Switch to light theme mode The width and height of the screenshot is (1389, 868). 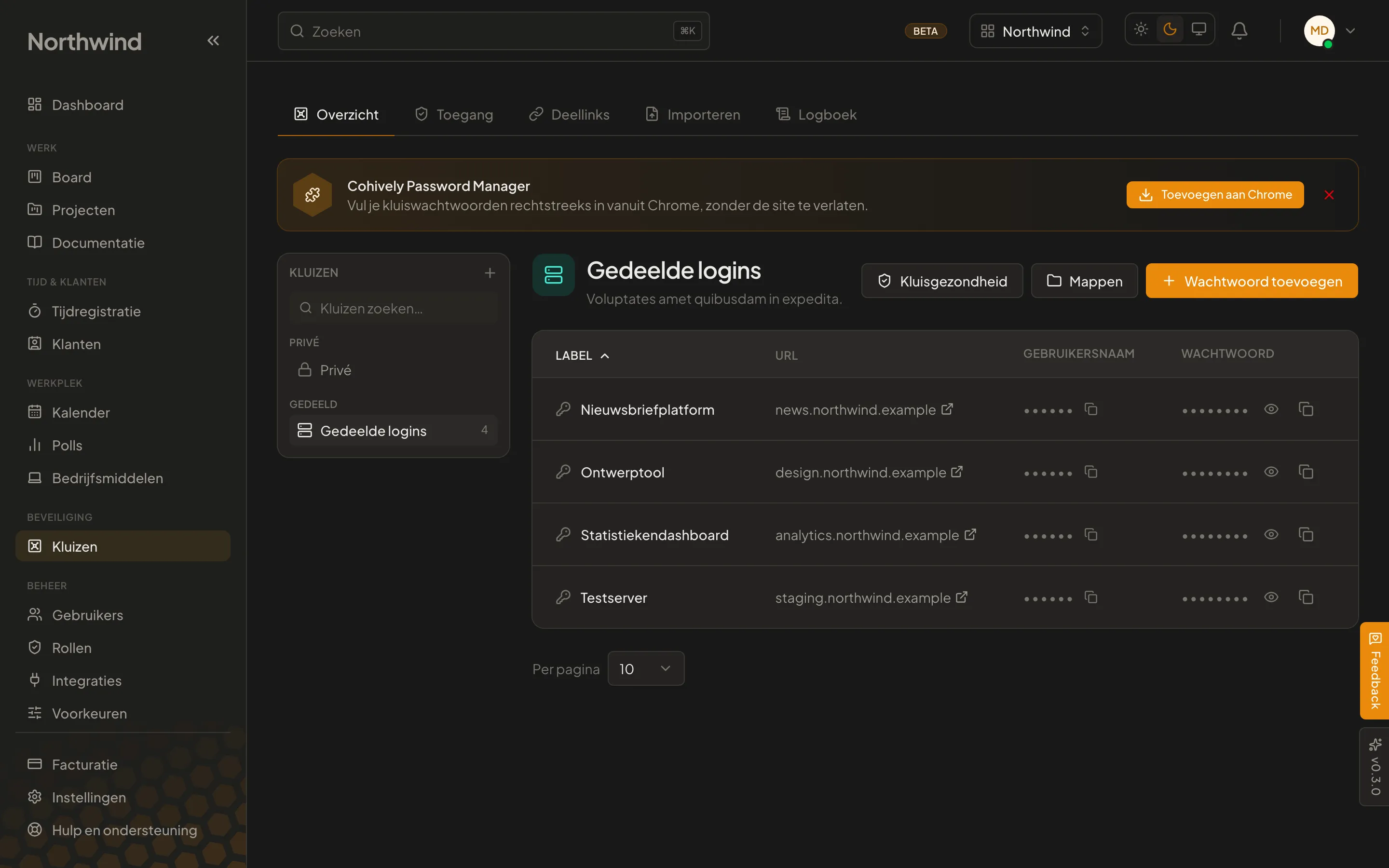pyautogui.click(x=1141, y=29)
